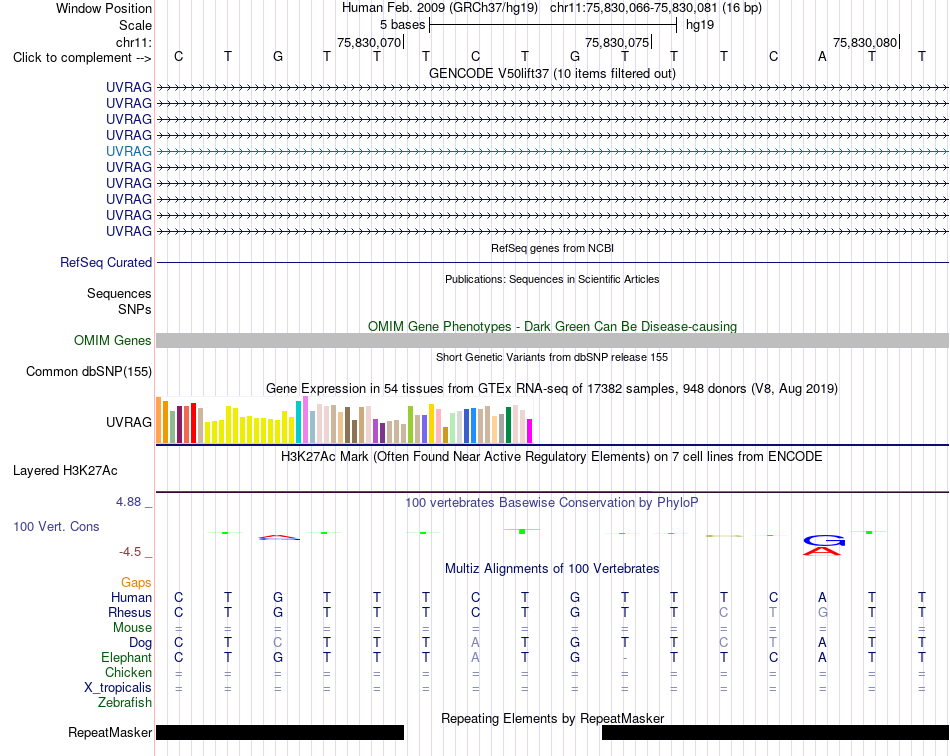Click the gray OMIM Genes bar
Viewport: 950px width, 756px height.
click(552, 340)
